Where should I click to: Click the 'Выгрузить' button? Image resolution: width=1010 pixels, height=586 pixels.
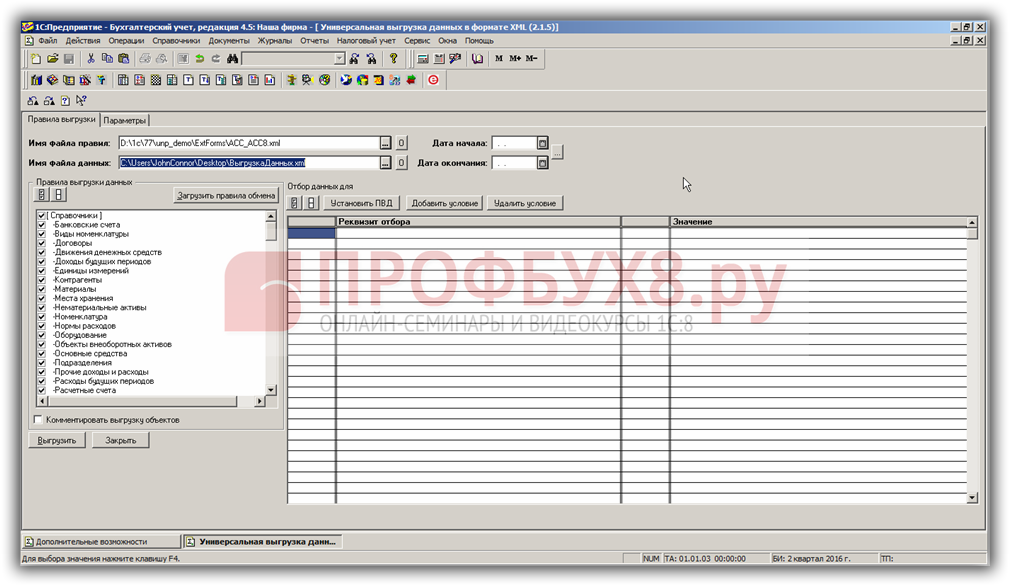(x=57, y=440)
